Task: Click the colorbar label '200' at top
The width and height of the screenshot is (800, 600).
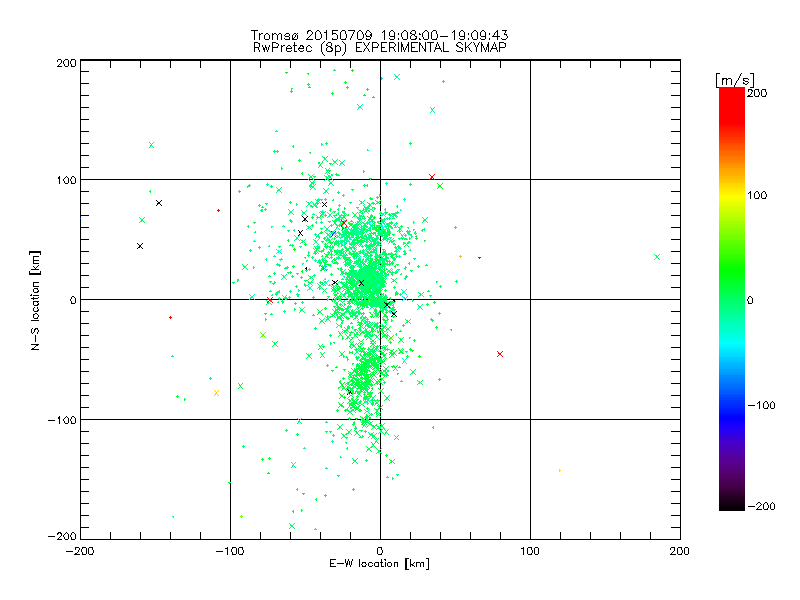Action: click(x=757, y=93)
